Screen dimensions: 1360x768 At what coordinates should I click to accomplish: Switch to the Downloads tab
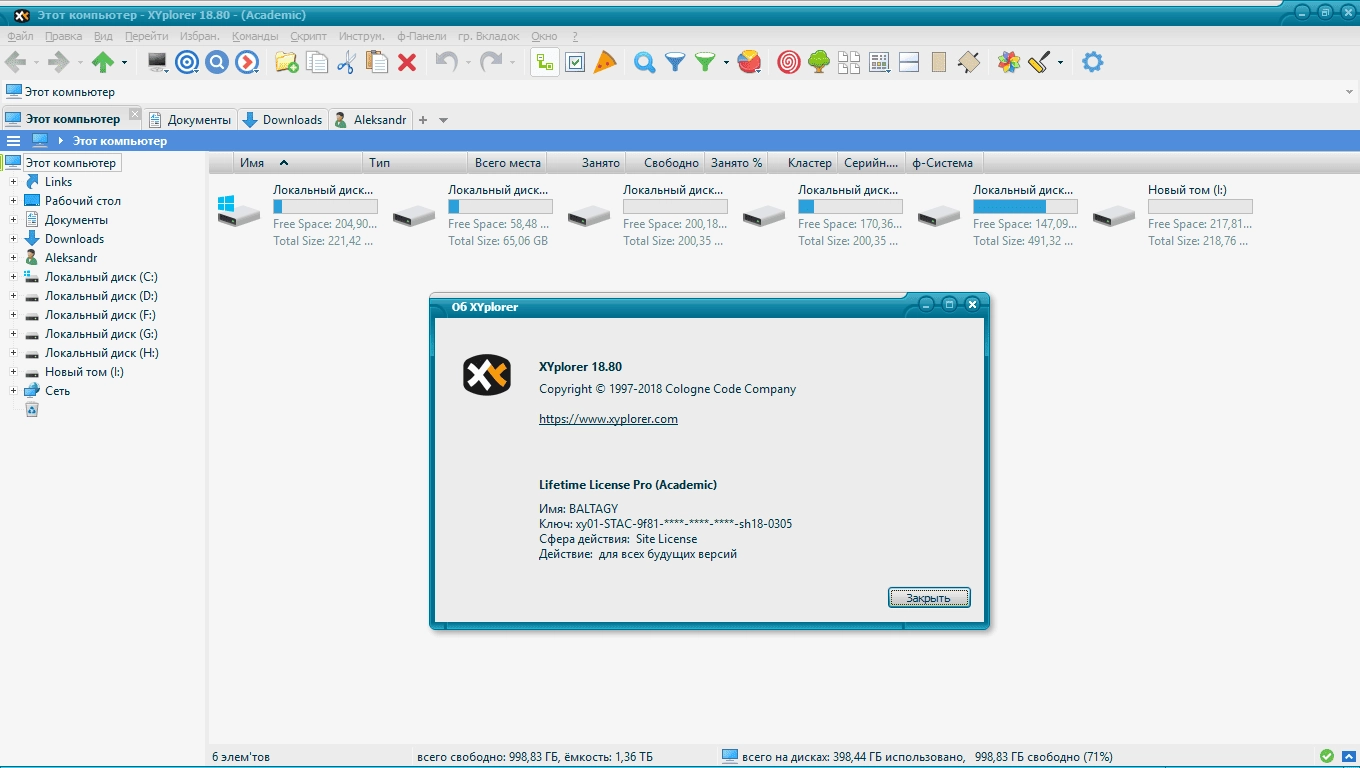click(x=283, y=120)
